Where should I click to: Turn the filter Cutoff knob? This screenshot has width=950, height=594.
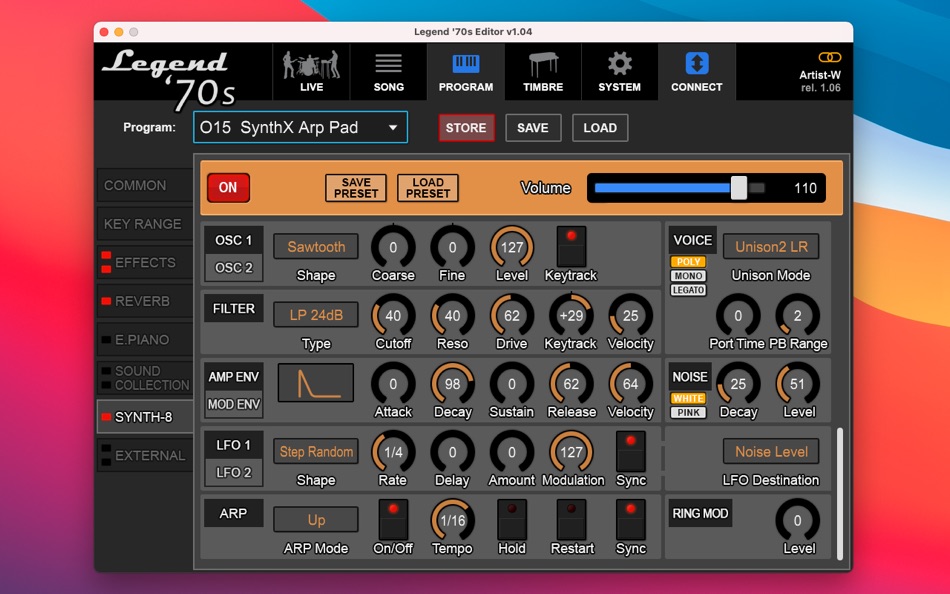(x=393, y=314)
